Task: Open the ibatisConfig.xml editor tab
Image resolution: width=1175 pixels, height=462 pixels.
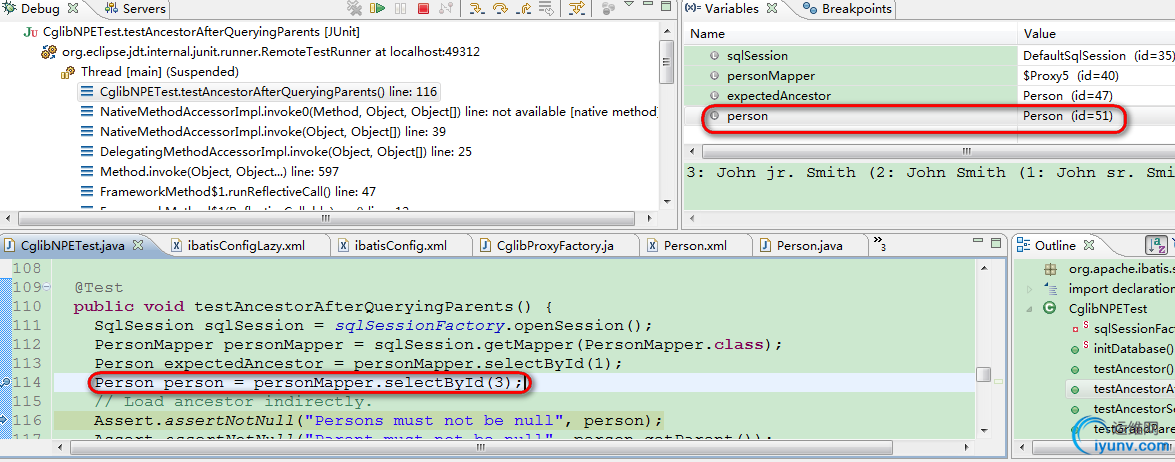Action: [393, 246]
